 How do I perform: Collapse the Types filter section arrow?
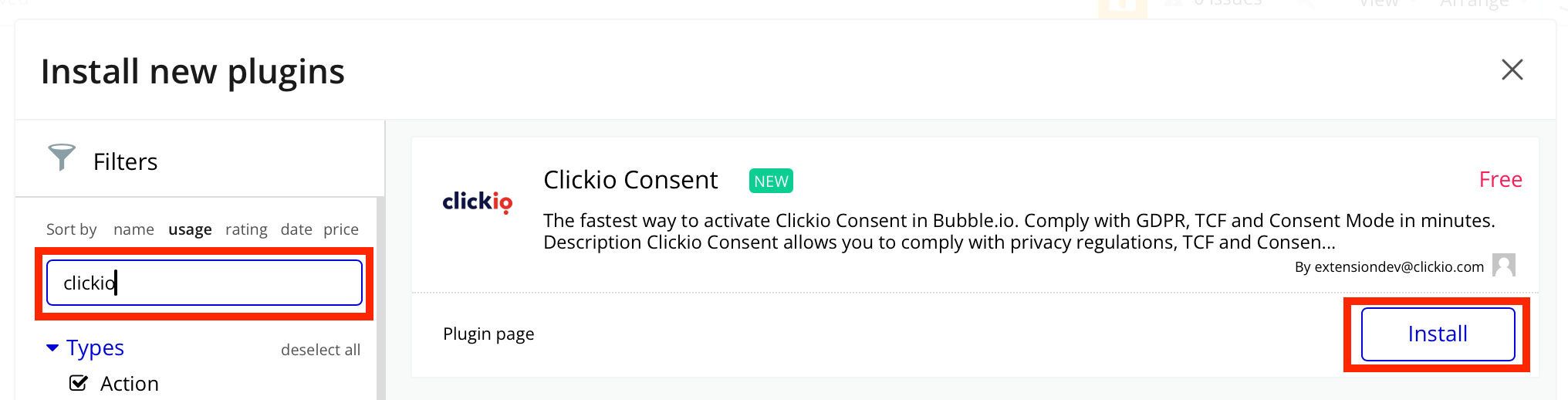coord(52,347)
